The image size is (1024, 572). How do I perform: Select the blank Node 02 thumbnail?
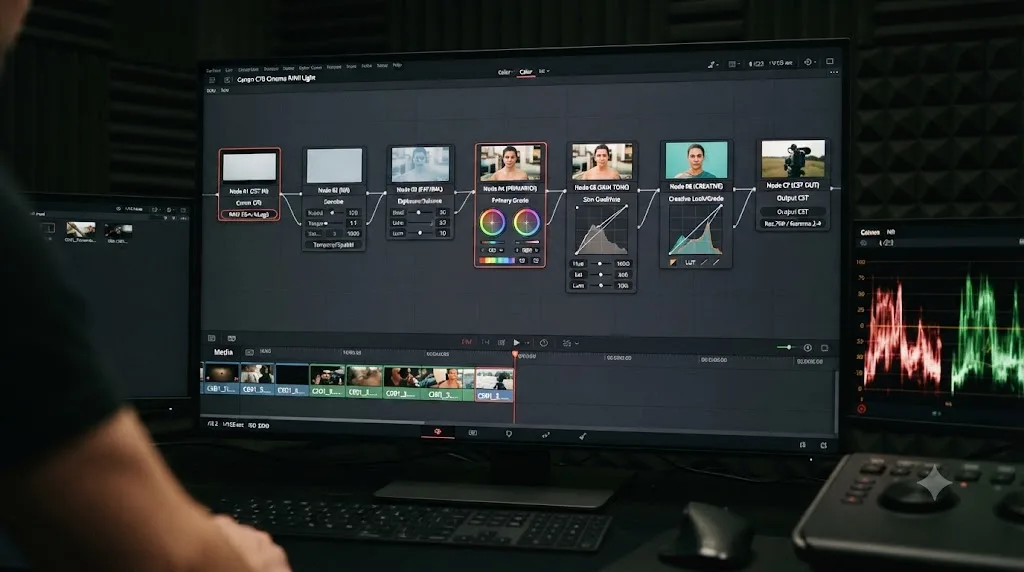334,165
